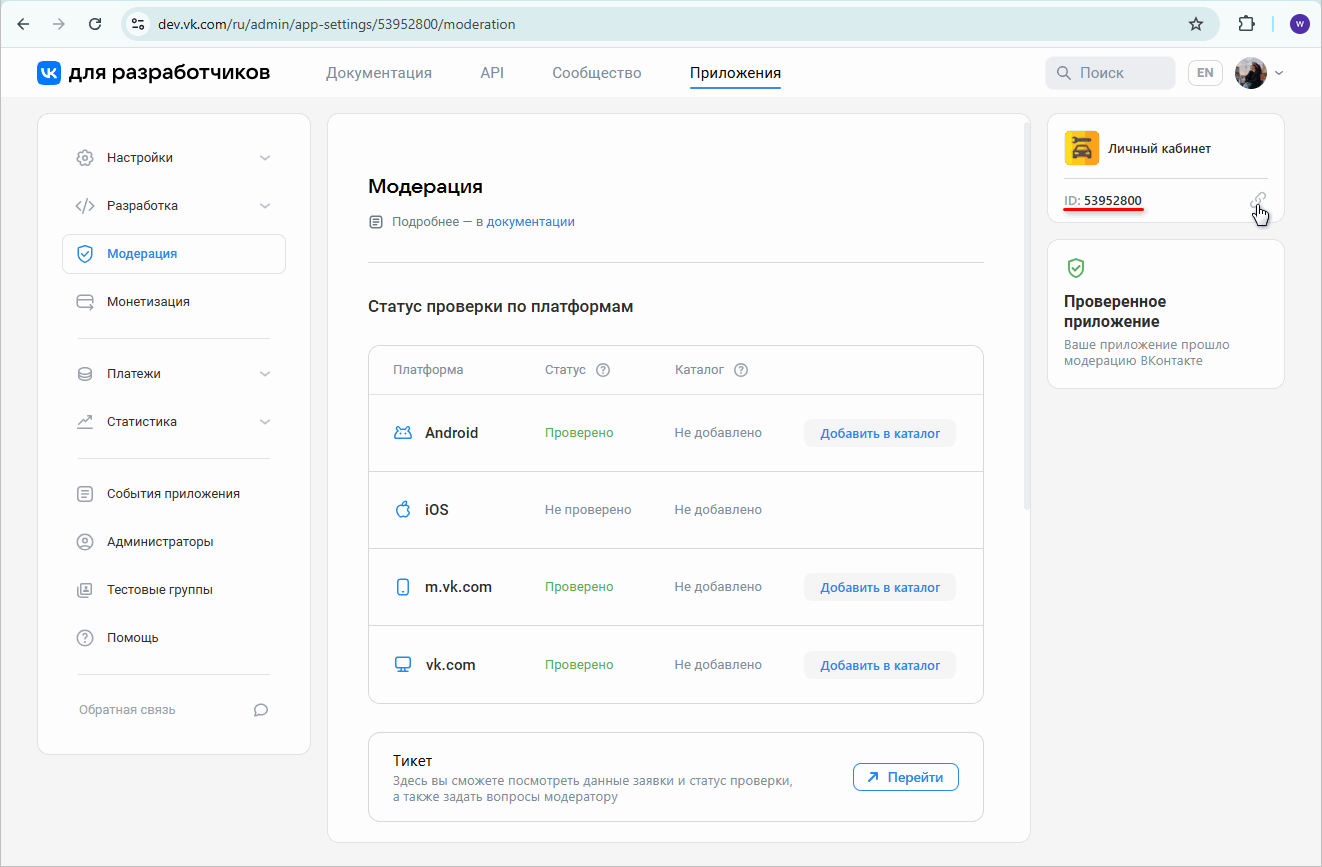Click the VK developers logo
This screenshot has height=867, width=1322.
49,72
